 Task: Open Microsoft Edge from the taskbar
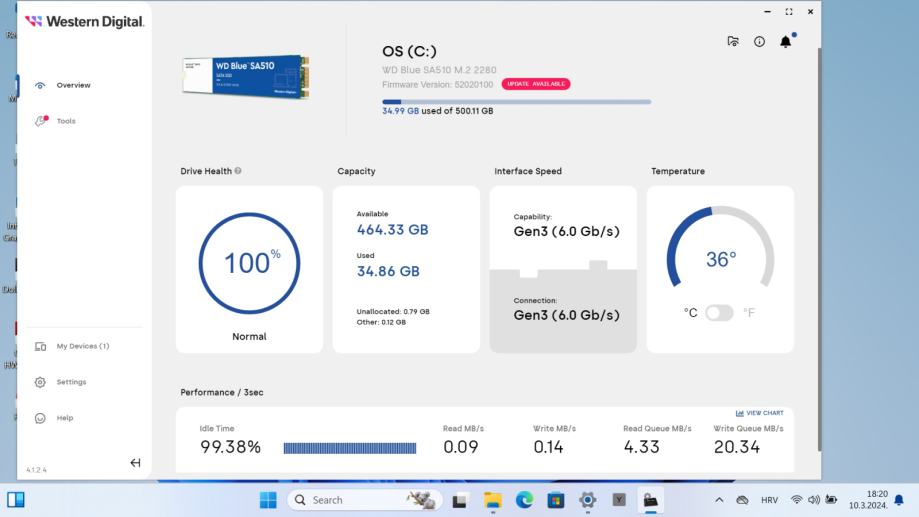click(x=524, y=500)
